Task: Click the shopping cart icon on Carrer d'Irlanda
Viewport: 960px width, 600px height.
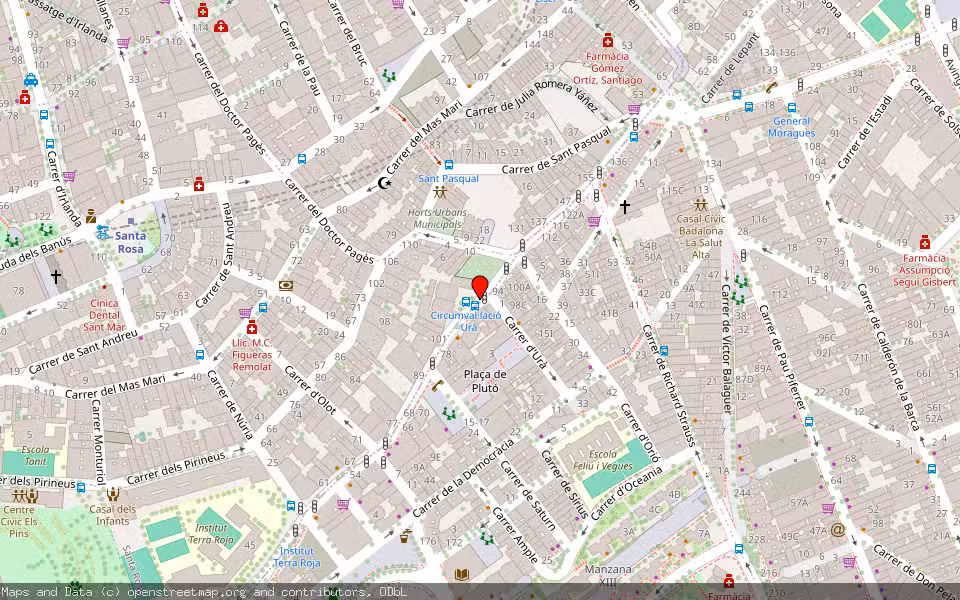Action: click(69, 176)
